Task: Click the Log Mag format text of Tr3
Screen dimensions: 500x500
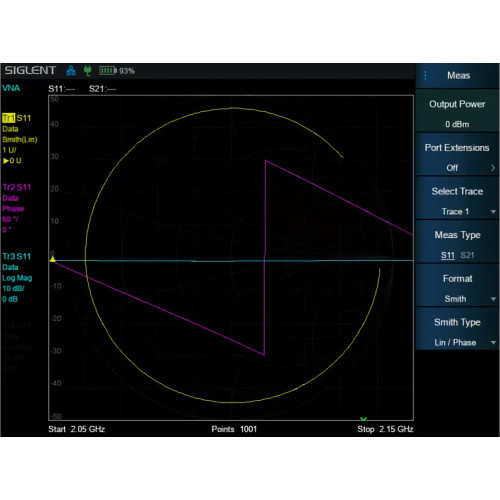Action: tap(17, 278)
